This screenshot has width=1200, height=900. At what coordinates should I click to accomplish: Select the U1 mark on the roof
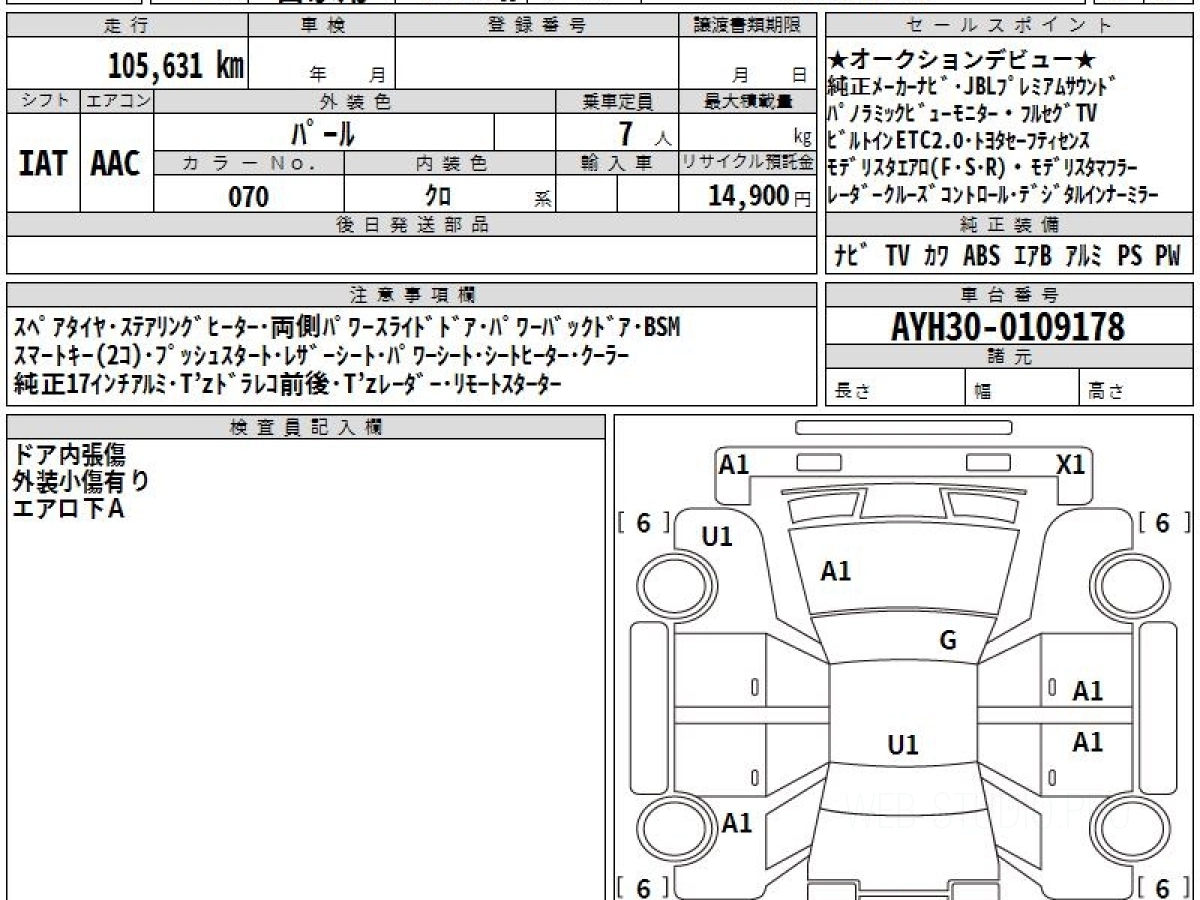point(903,745)
